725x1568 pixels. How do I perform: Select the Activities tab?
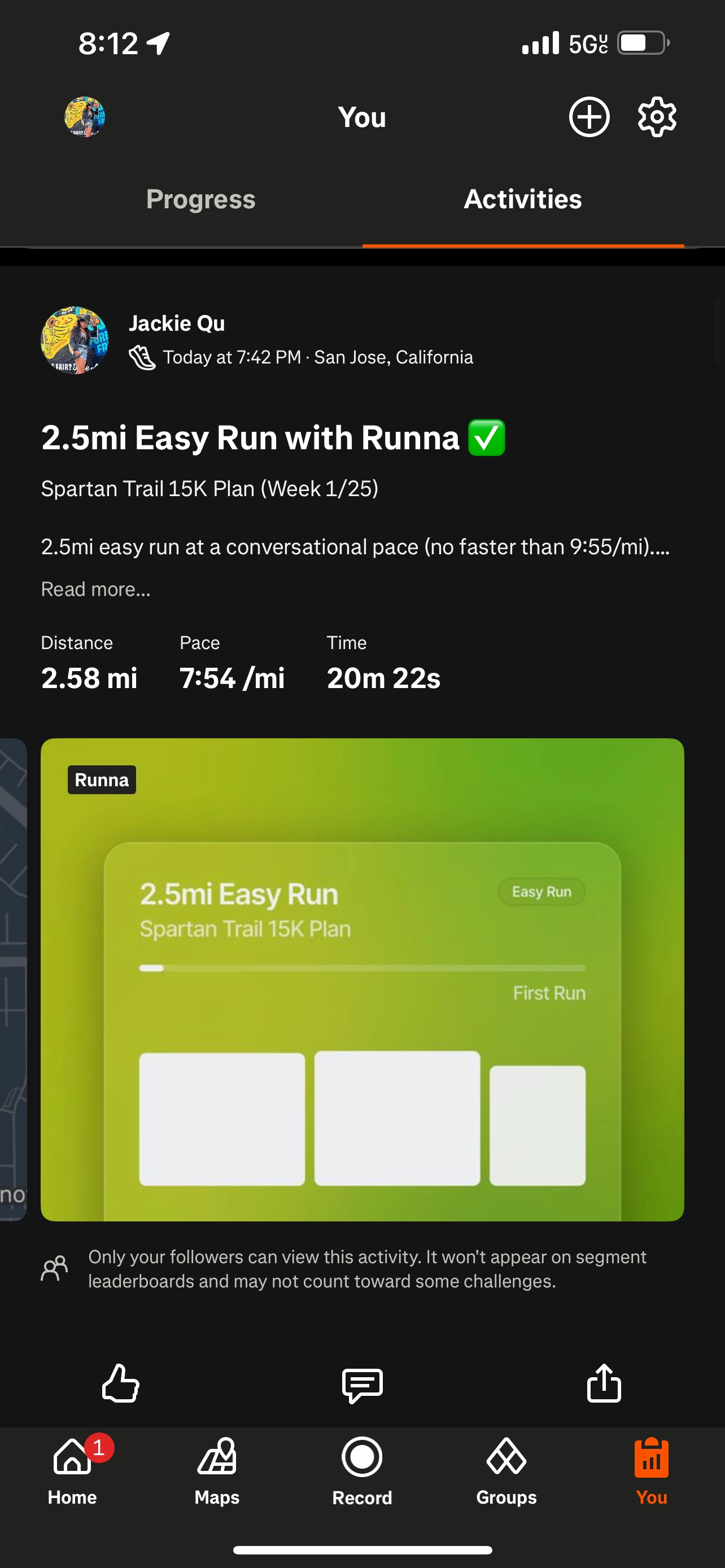tap(523, 199)
